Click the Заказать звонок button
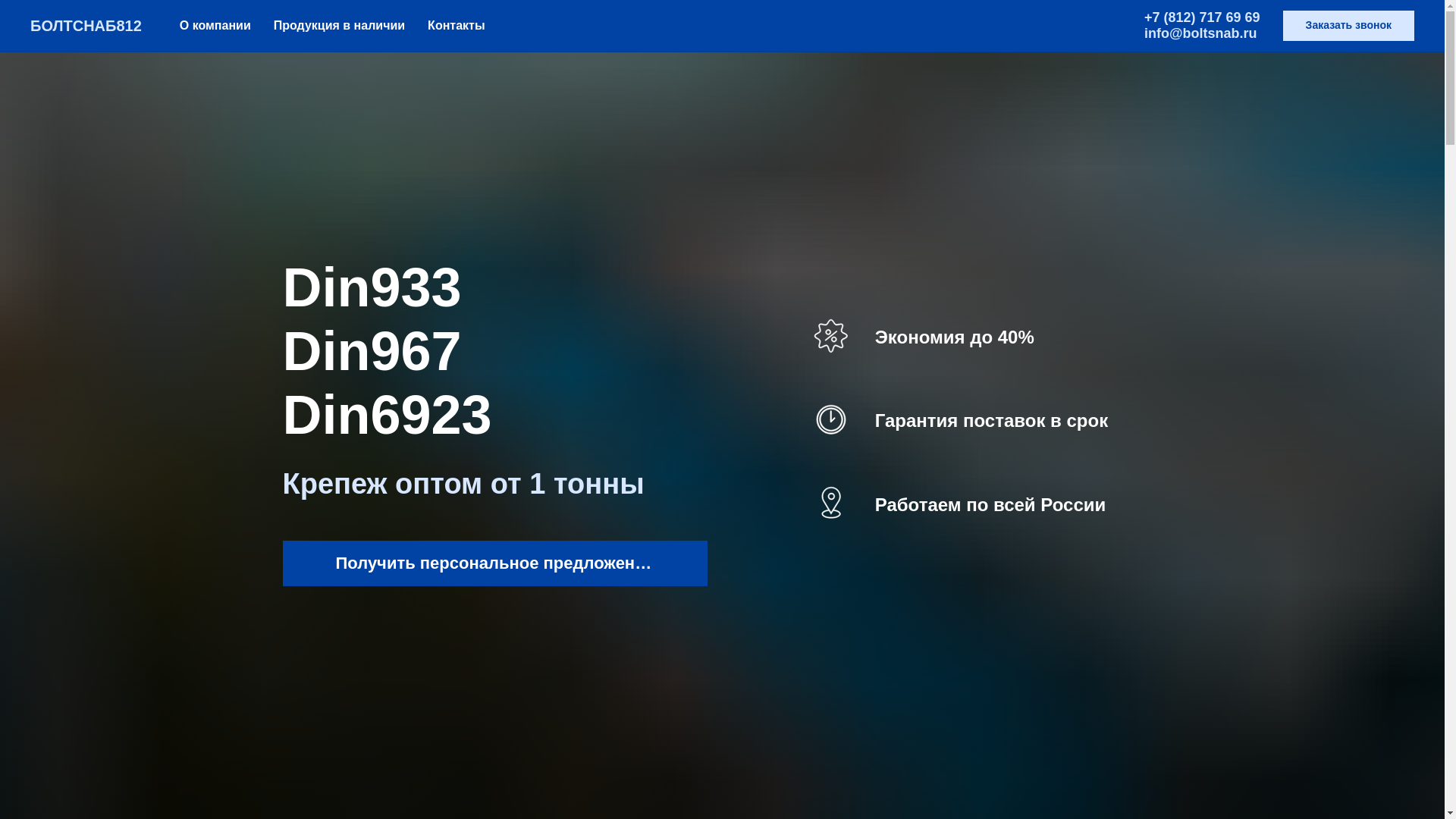 click(1348, 26)
